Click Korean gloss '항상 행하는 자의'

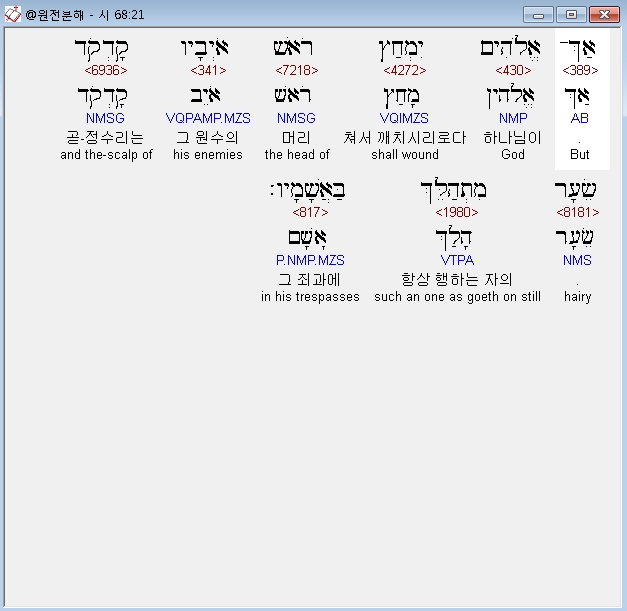coord(457,280)
